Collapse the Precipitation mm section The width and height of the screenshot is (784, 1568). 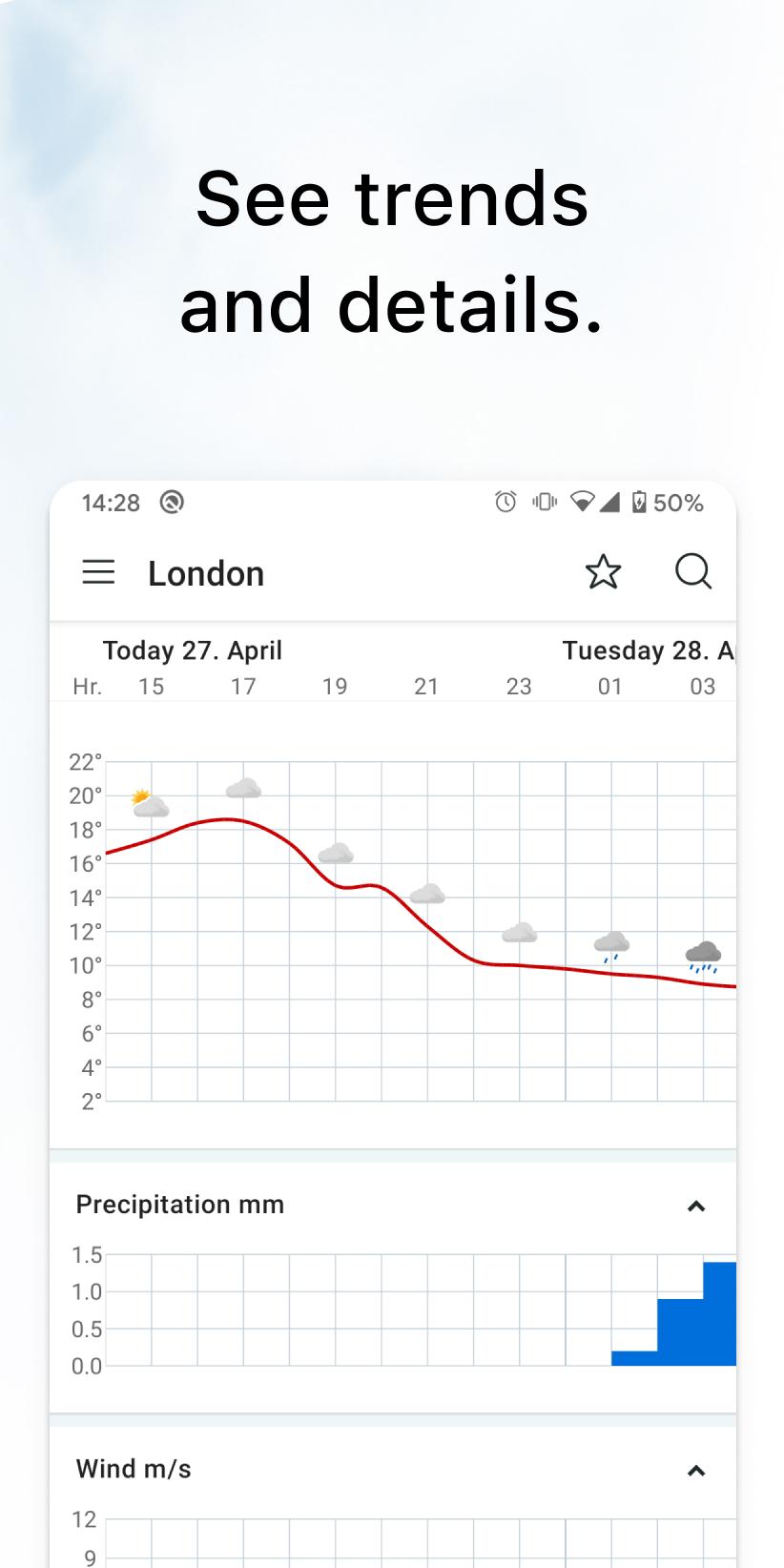pos(696,1207)
